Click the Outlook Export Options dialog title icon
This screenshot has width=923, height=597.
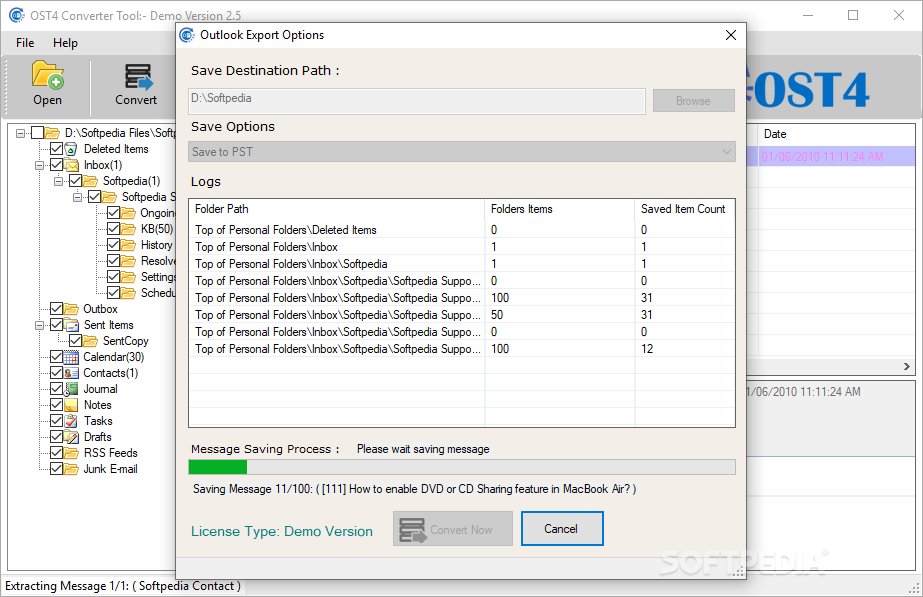187,35
